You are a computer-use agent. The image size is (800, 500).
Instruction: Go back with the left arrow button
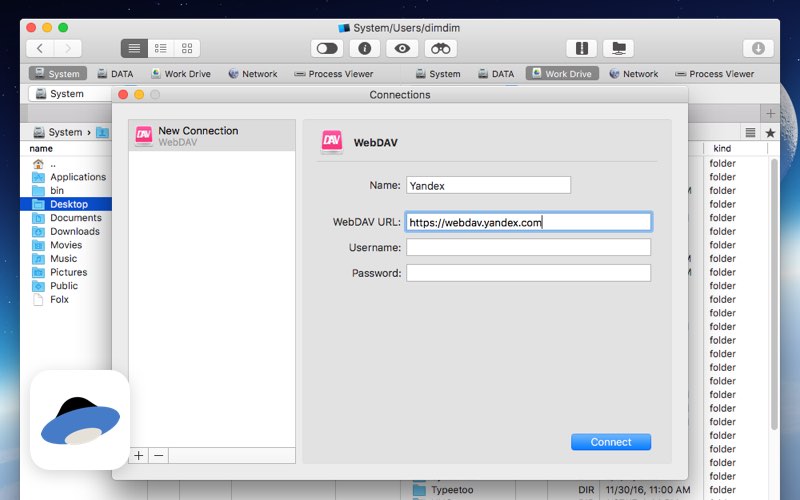tap(40, 48)
